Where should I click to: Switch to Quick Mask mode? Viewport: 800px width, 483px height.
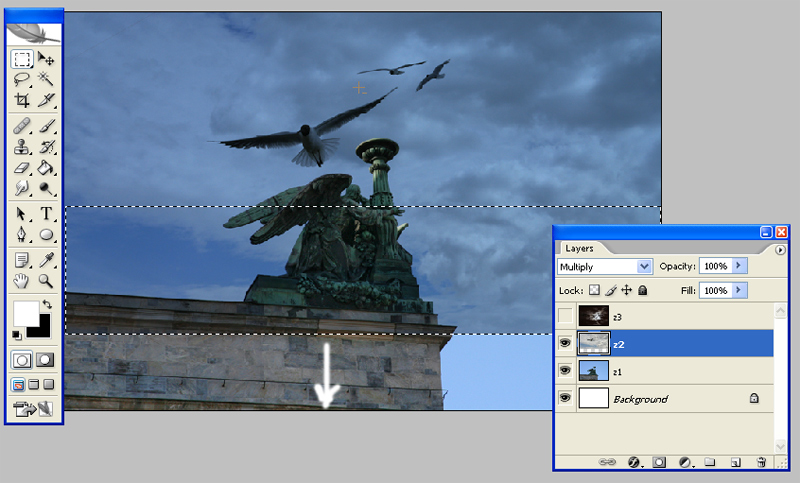point(45,360)
